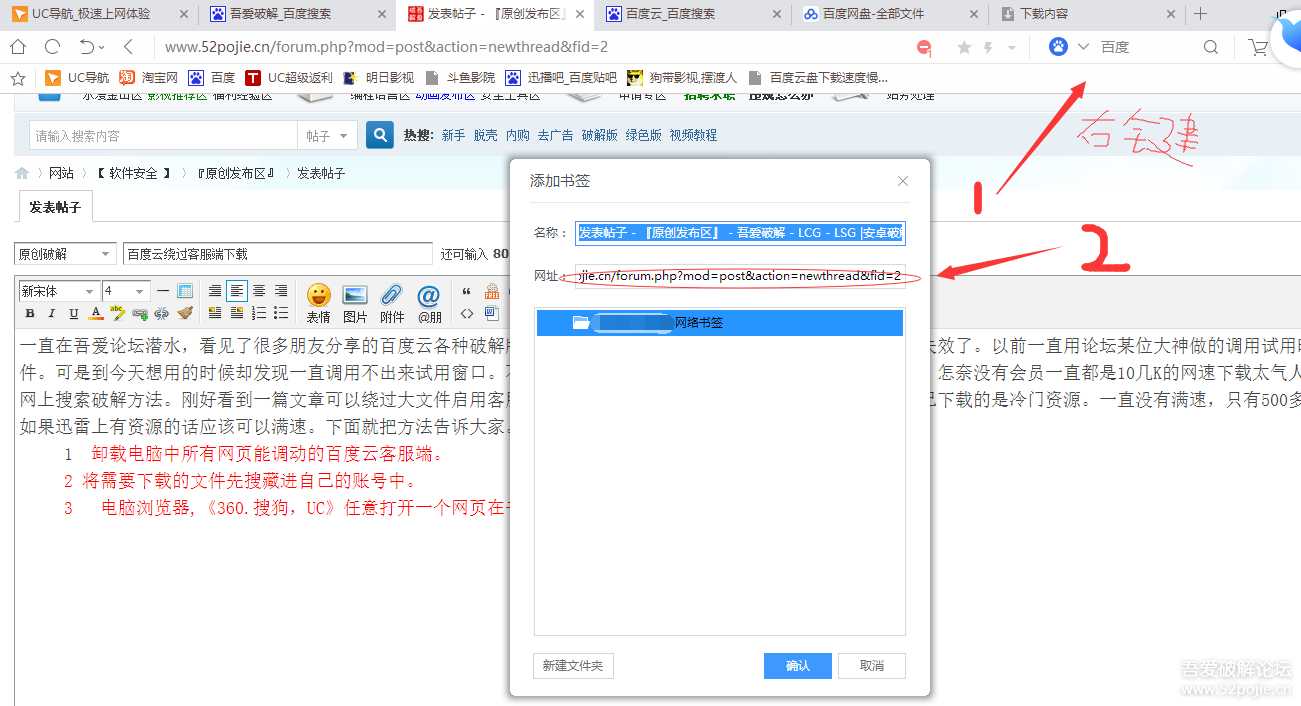Insert a bulleted list
This screenshot has height=706, width=1301.
pyautogui.click(x=281, y=313)
